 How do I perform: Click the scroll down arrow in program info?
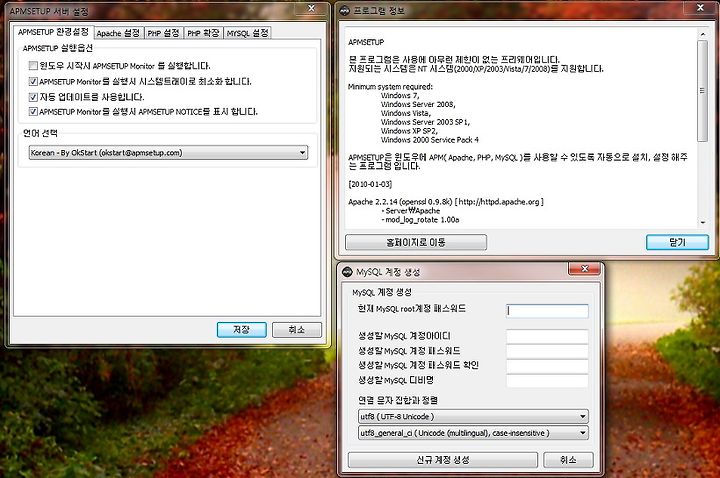pyautogui.click(x=703, y=222)
